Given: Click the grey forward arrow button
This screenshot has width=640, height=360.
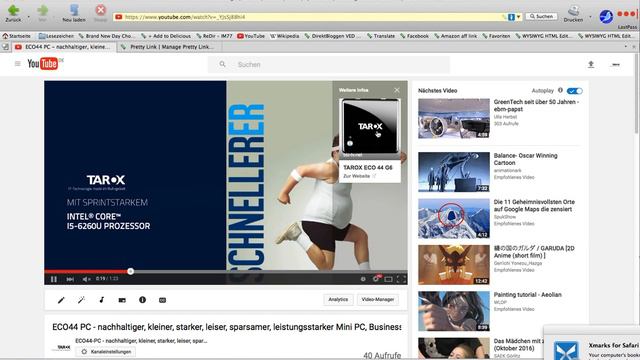Looking at the screenshot, I should click(x=42, y=11).
